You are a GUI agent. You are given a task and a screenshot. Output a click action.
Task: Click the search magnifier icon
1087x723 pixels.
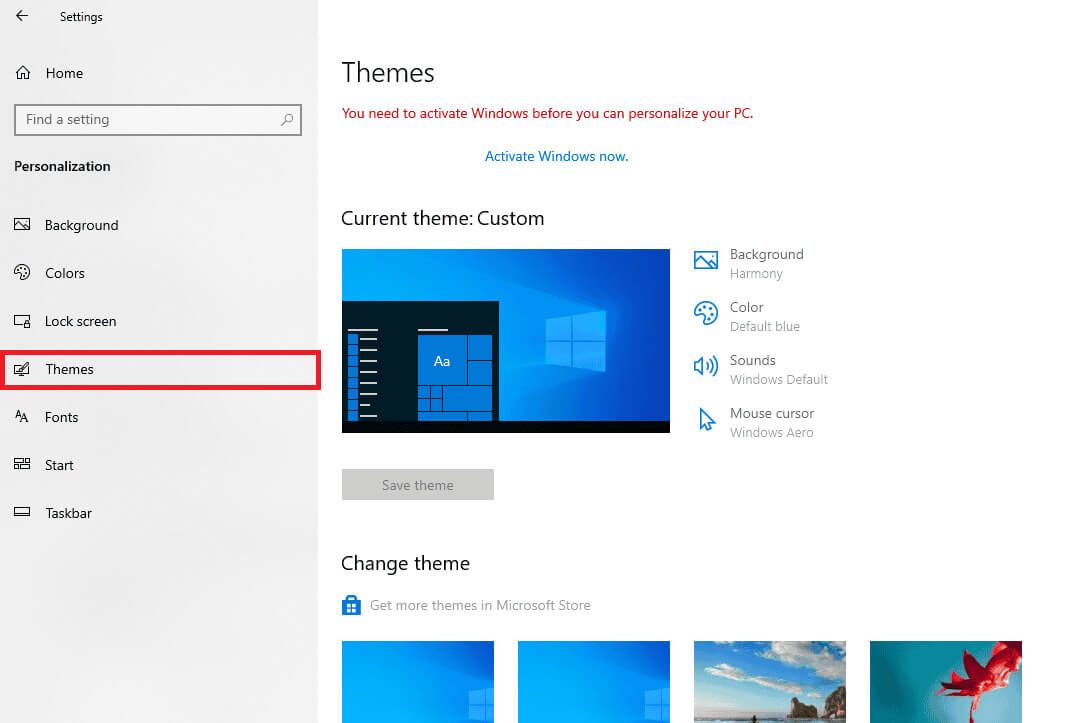pyautogui.click(x=287, y=119)
